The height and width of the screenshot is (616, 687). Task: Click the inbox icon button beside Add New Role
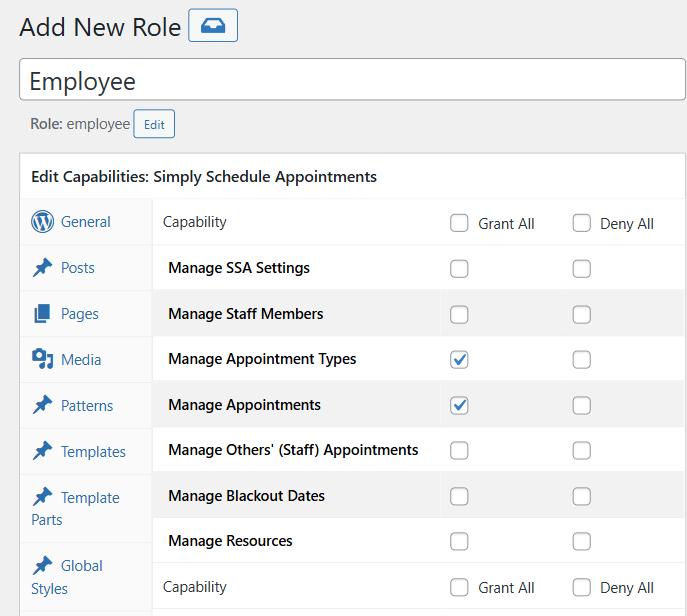pyautogui.click(x=213, y=25)
